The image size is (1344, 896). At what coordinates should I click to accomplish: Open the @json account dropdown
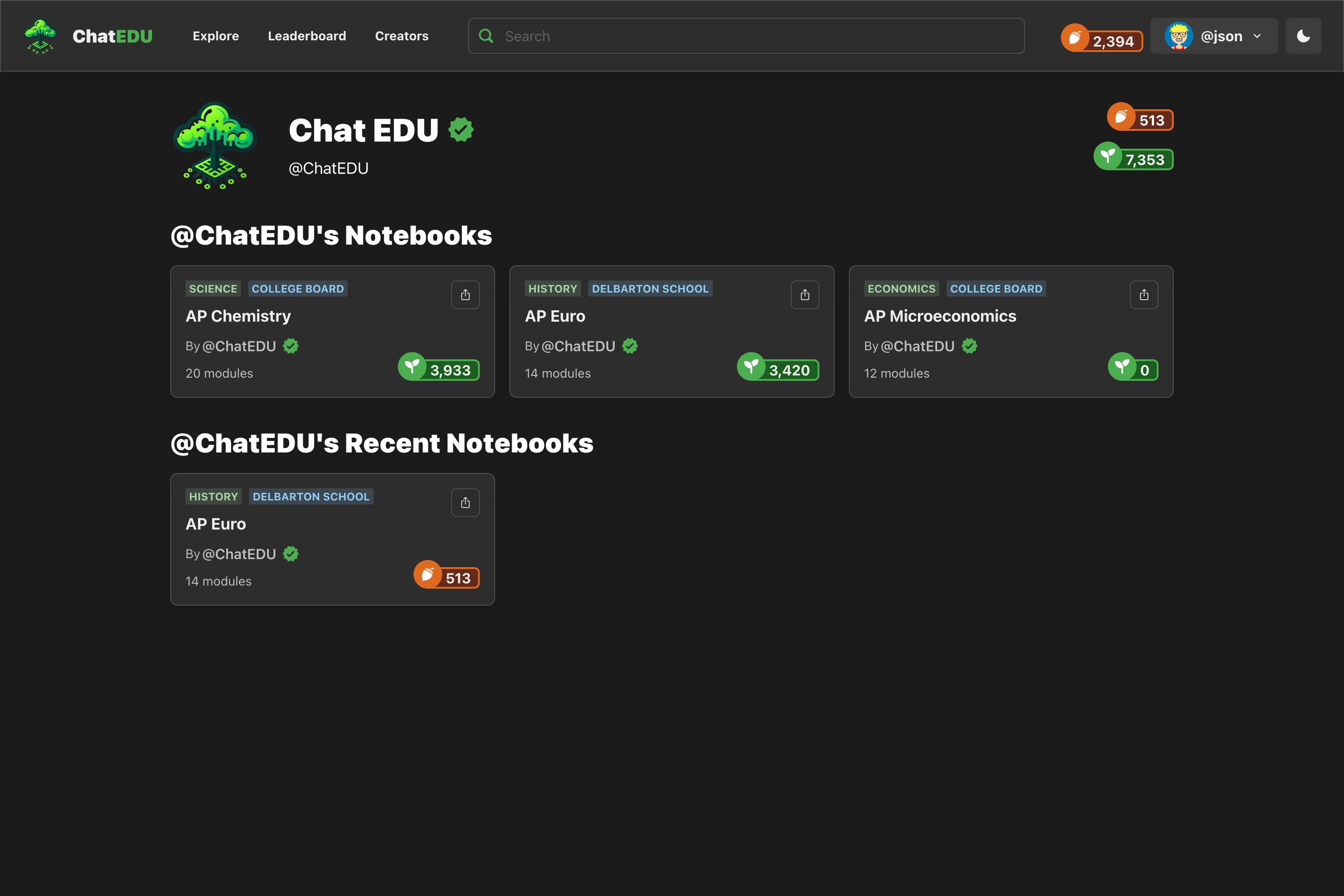(x=1257, y=36)
